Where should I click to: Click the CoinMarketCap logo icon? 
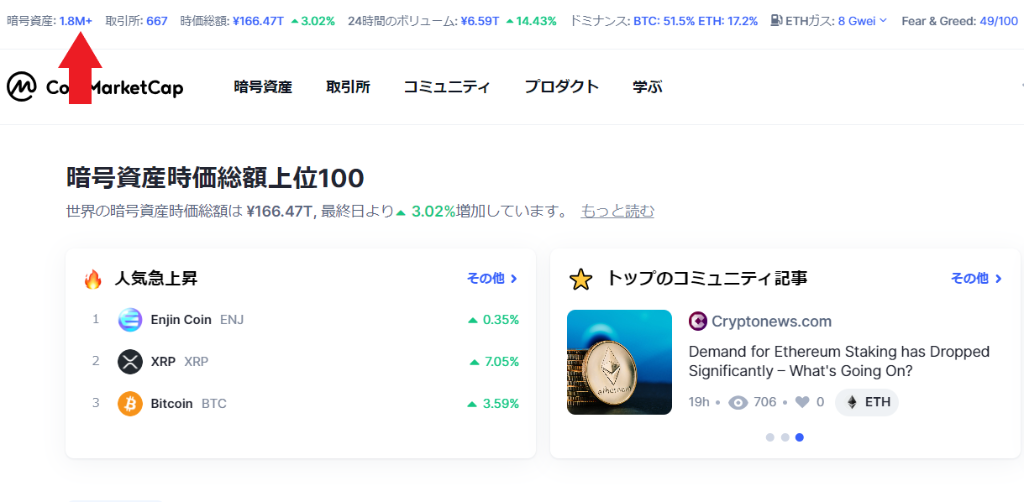[x=21, y=87]
